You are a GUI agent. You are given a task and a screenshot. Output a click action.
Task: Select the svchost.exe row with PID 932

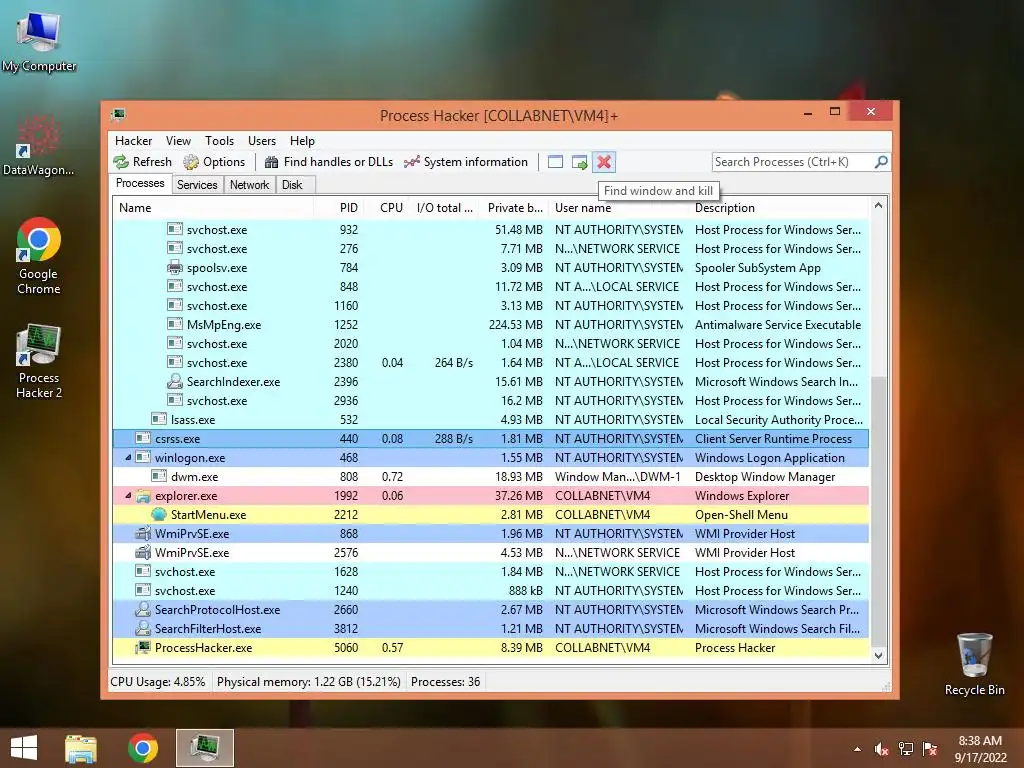491,230
